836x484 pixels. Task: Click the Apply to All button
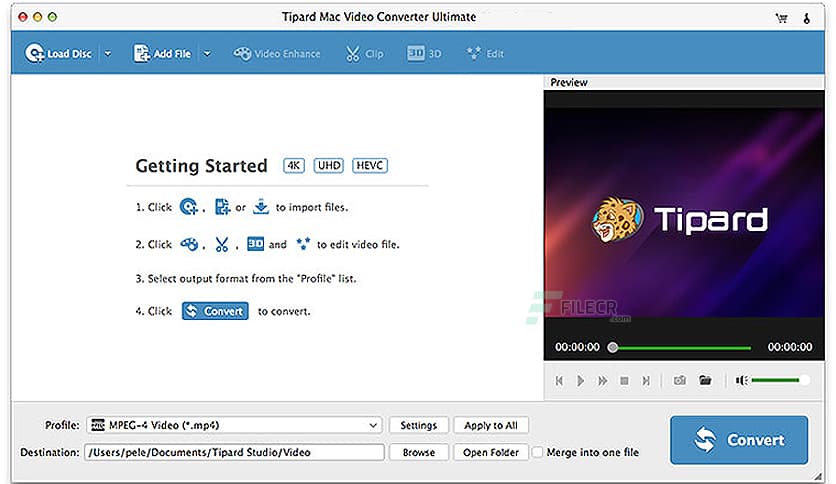click(491, 425)
